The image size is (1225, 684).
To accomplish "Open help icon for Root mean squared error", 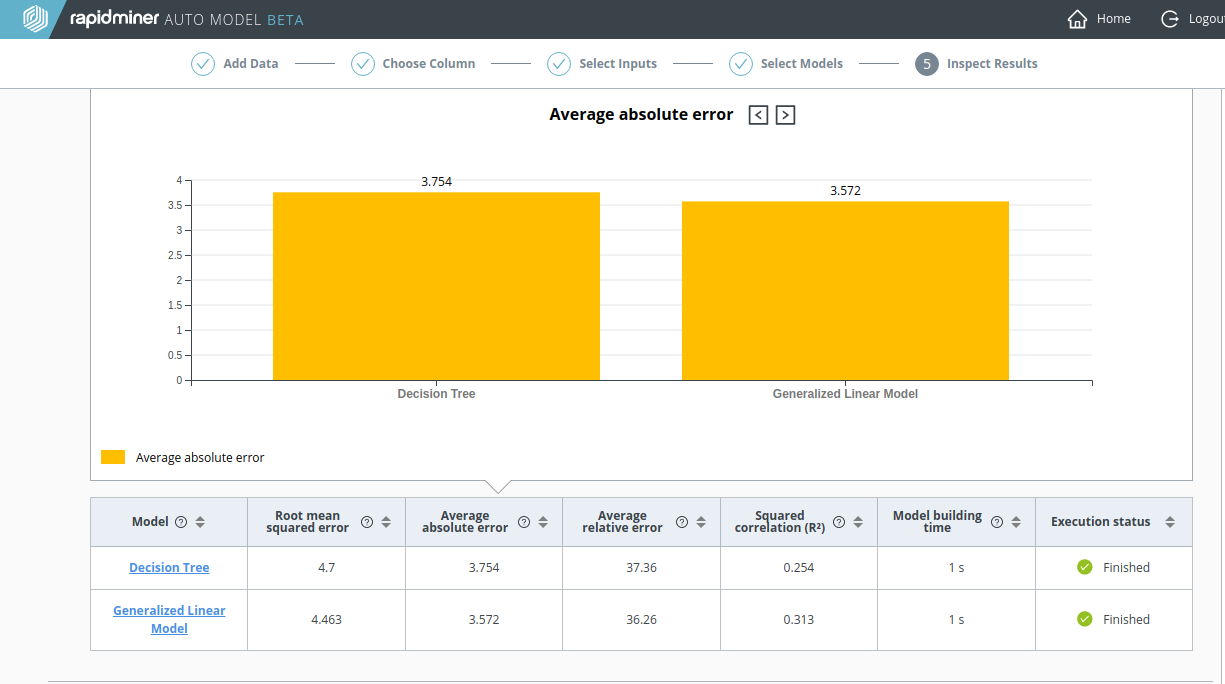I will click(x=367, y=522).
